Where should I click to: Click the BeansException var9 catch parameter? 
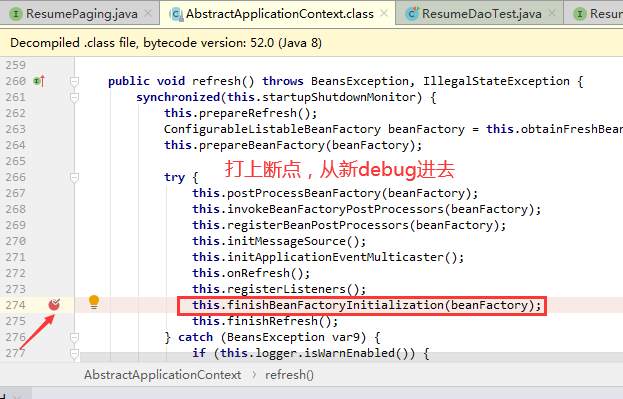[x=296, y=337]
